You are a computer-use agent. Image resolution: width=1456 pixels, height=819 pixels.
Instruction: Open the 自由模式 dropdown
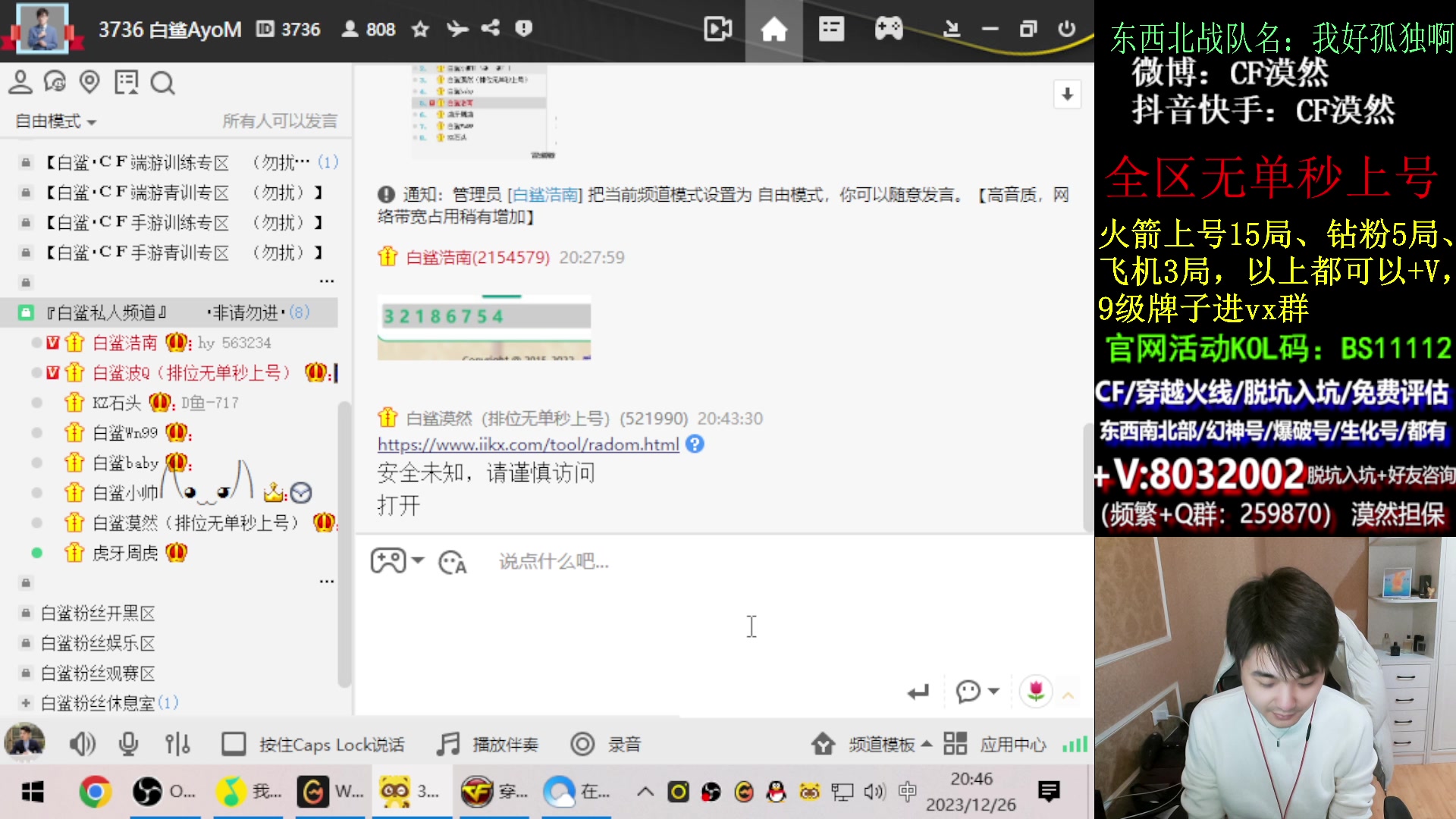coord(55,121)
